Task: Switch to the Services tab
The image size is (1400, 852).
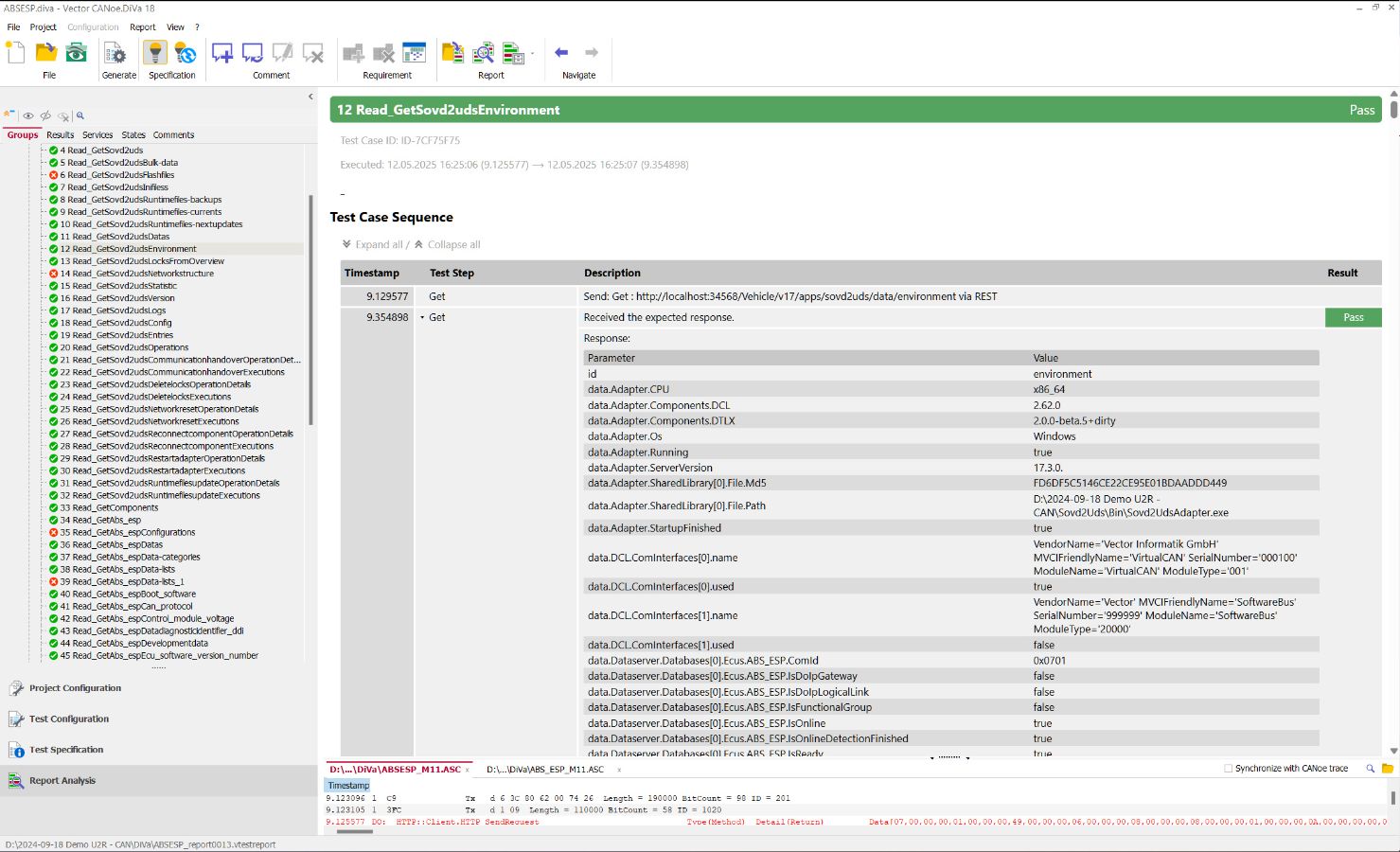Action: click(97, 135)
